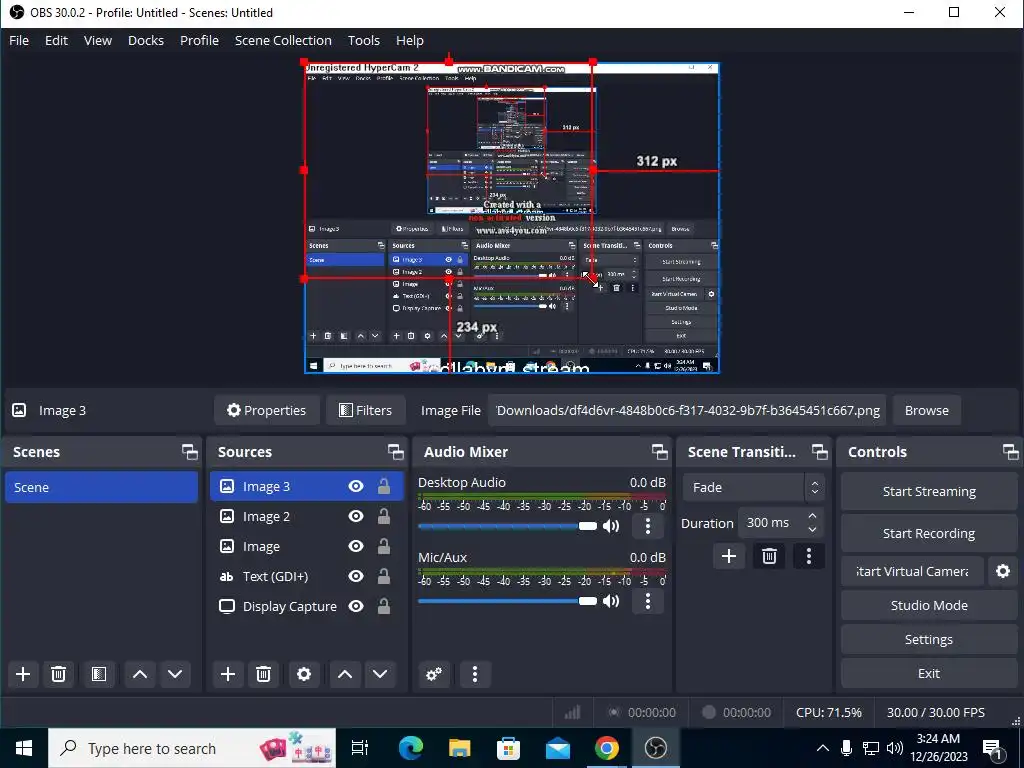Open the Fade transition dropdown
This screenshot has height=768, width=1024.
coord(754,487)
